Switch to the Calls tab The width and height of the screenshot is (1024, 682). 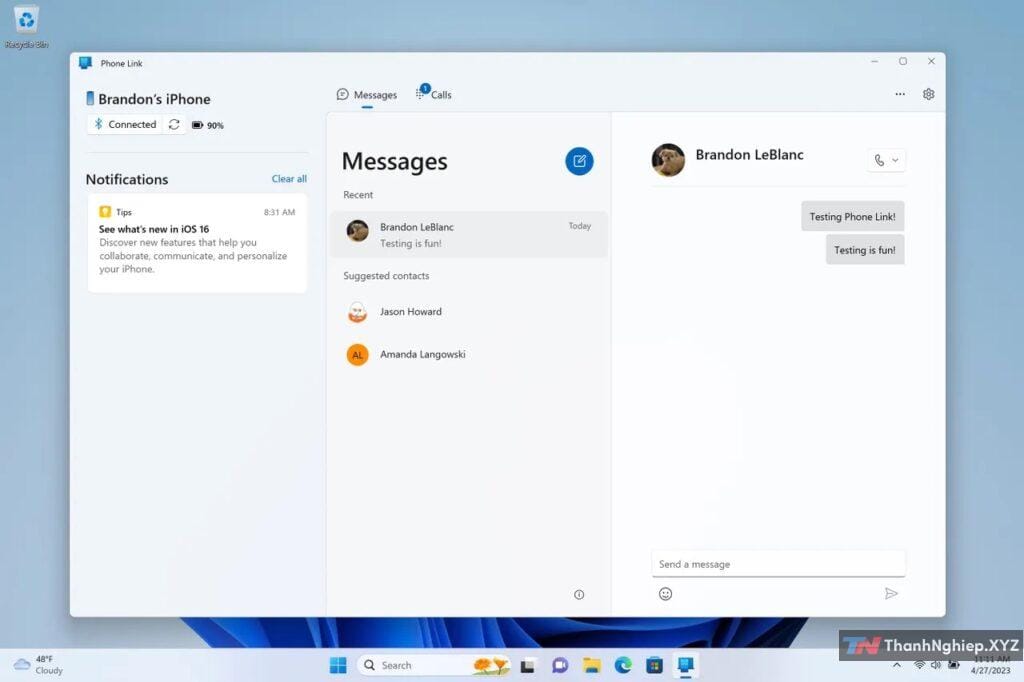click(434, 95)
